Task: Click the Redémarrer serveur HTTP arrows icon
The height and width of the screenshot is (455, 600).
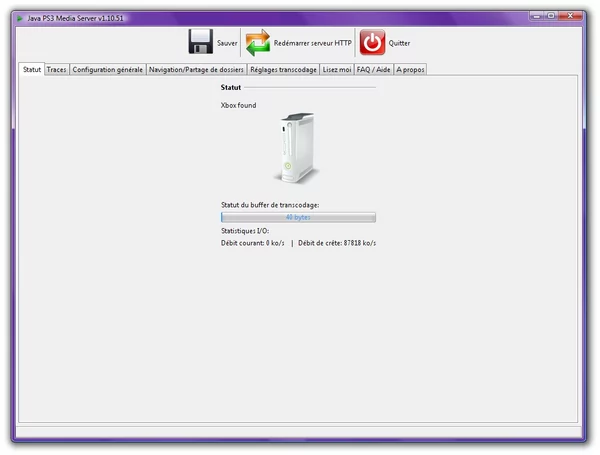Action: [x=258, y=42]
